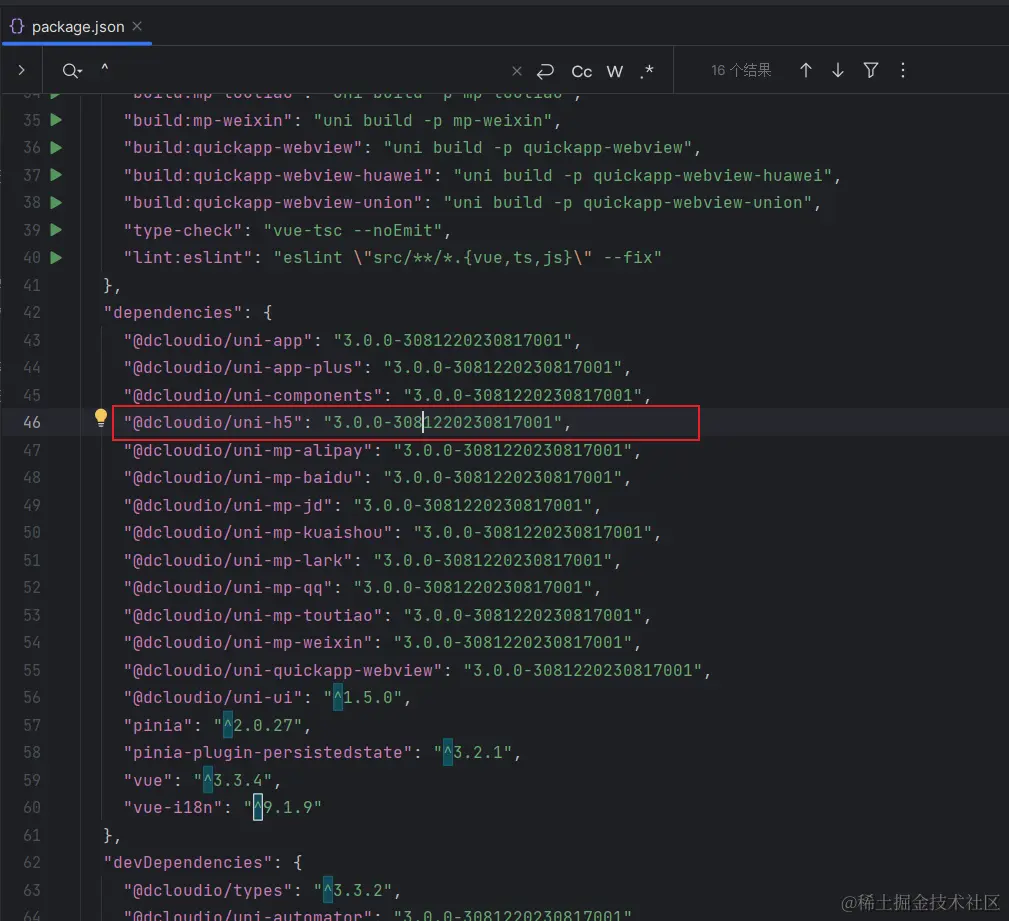The height and width of the screenshot is (921, 1009).
Task: Run the type-check script
Action: [x=56, y=230]
